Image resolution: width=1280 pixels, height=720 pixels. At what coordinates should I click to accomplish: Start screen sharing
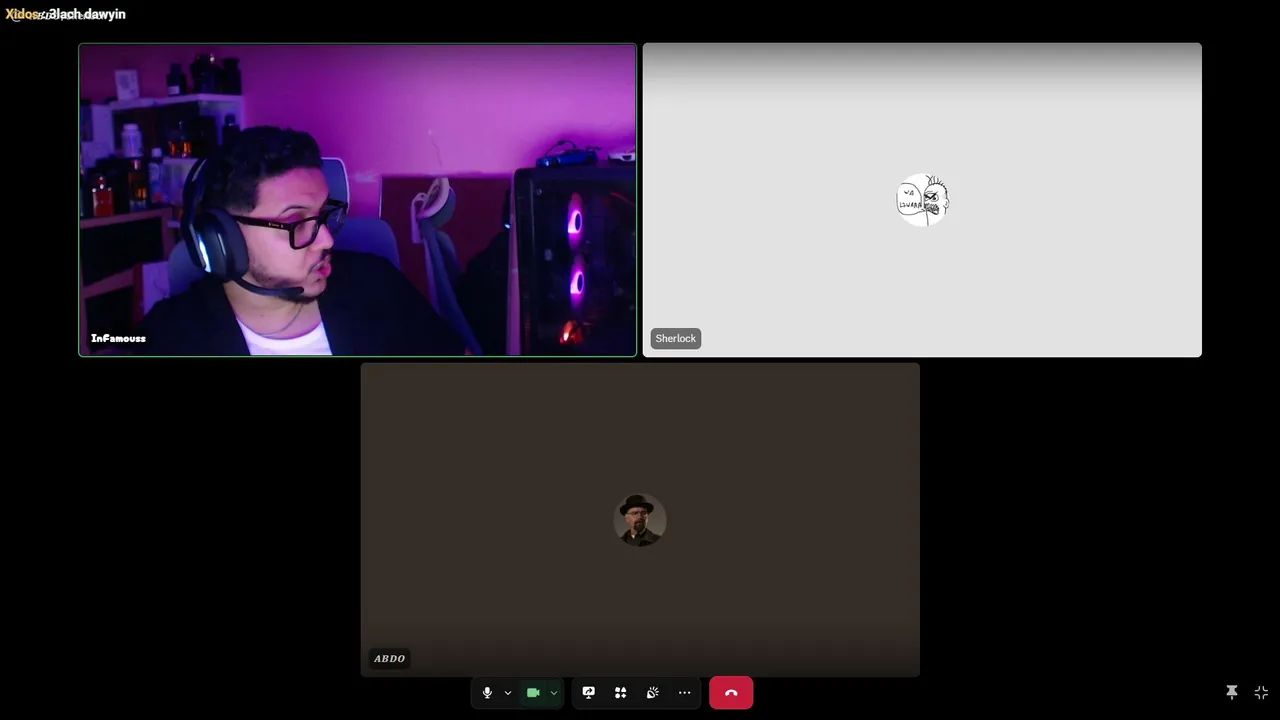[589, 692]
